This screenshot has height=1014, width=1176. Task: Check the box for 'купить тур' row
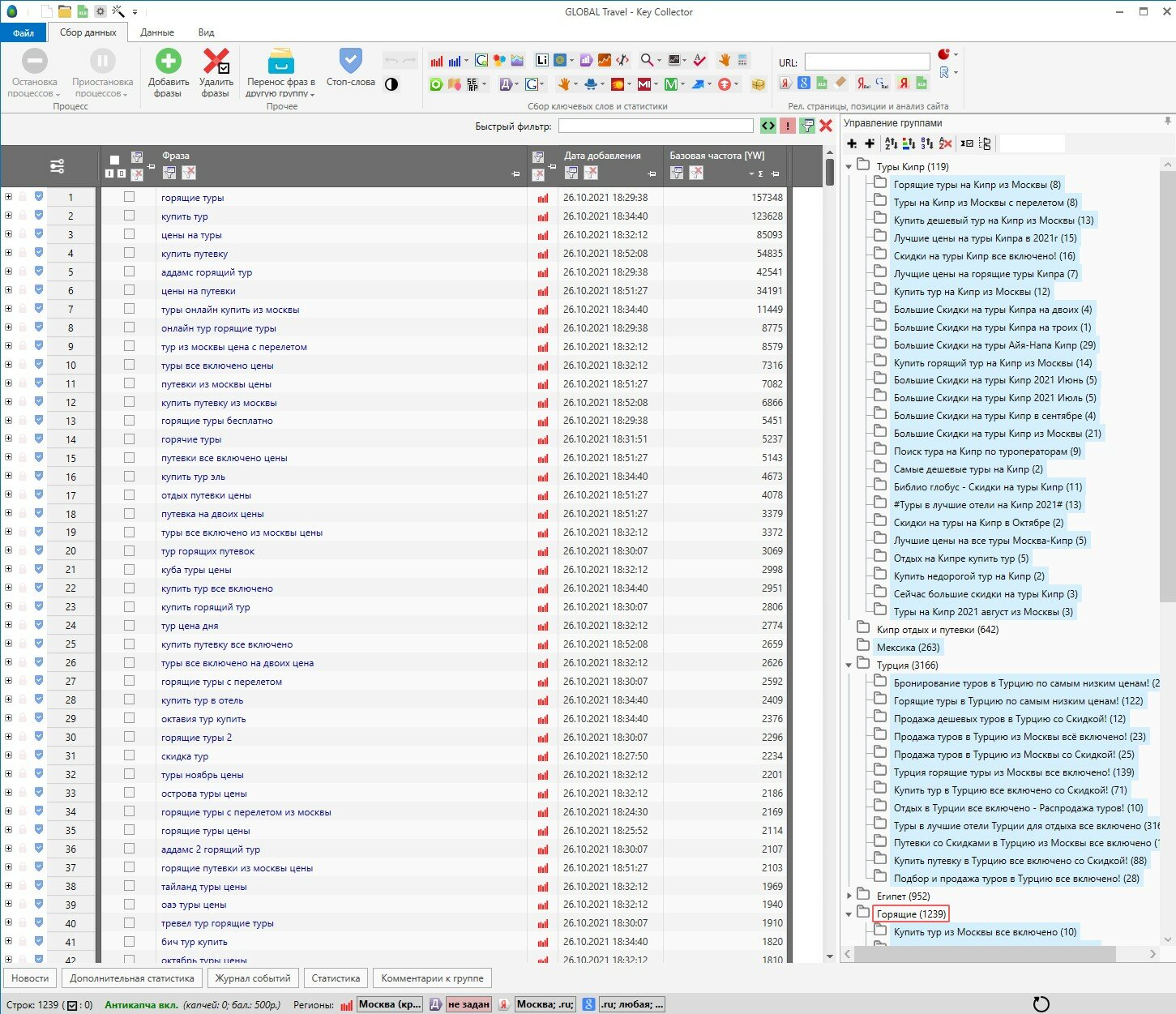(x=129, y=216)
